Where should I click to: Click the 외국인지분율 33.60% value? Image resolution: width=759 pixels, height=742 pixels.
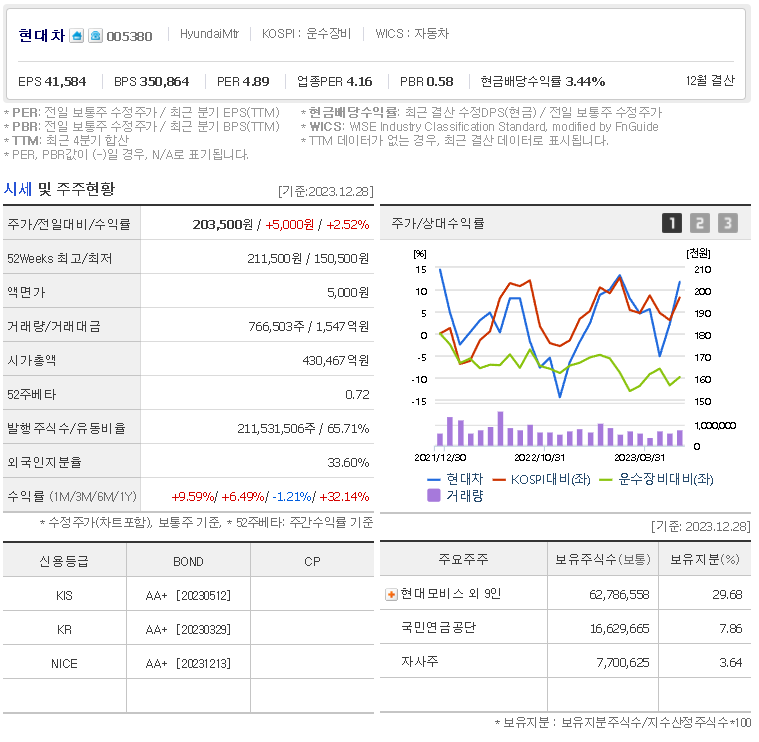pyautogui.click(x=348, y=462)
